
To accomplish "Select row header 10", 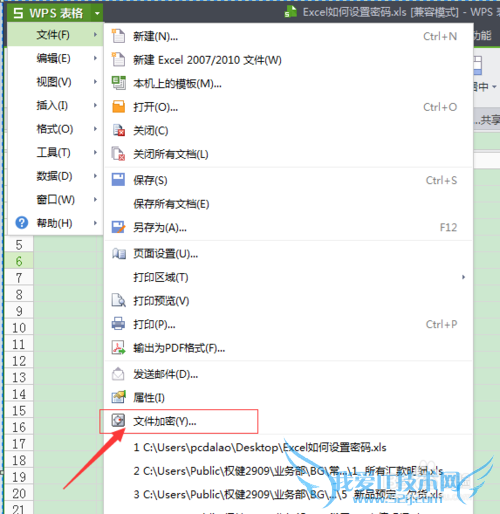I will [19, 327].
